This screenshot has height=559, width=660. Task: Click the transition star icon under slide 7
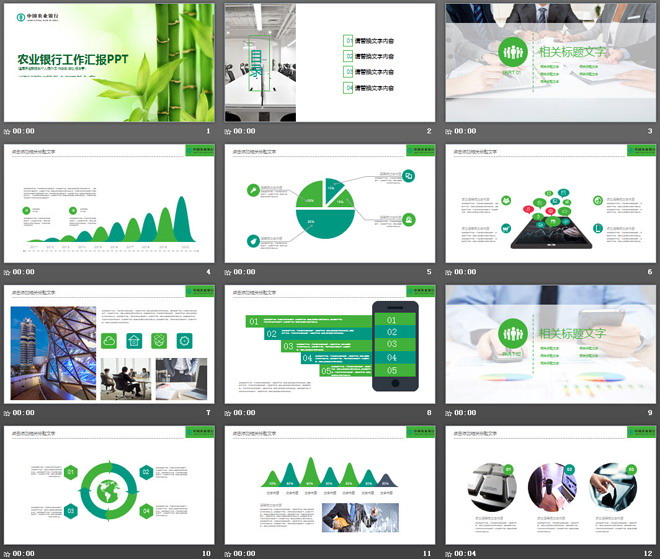pyautogui.click(x=8, y=413)
